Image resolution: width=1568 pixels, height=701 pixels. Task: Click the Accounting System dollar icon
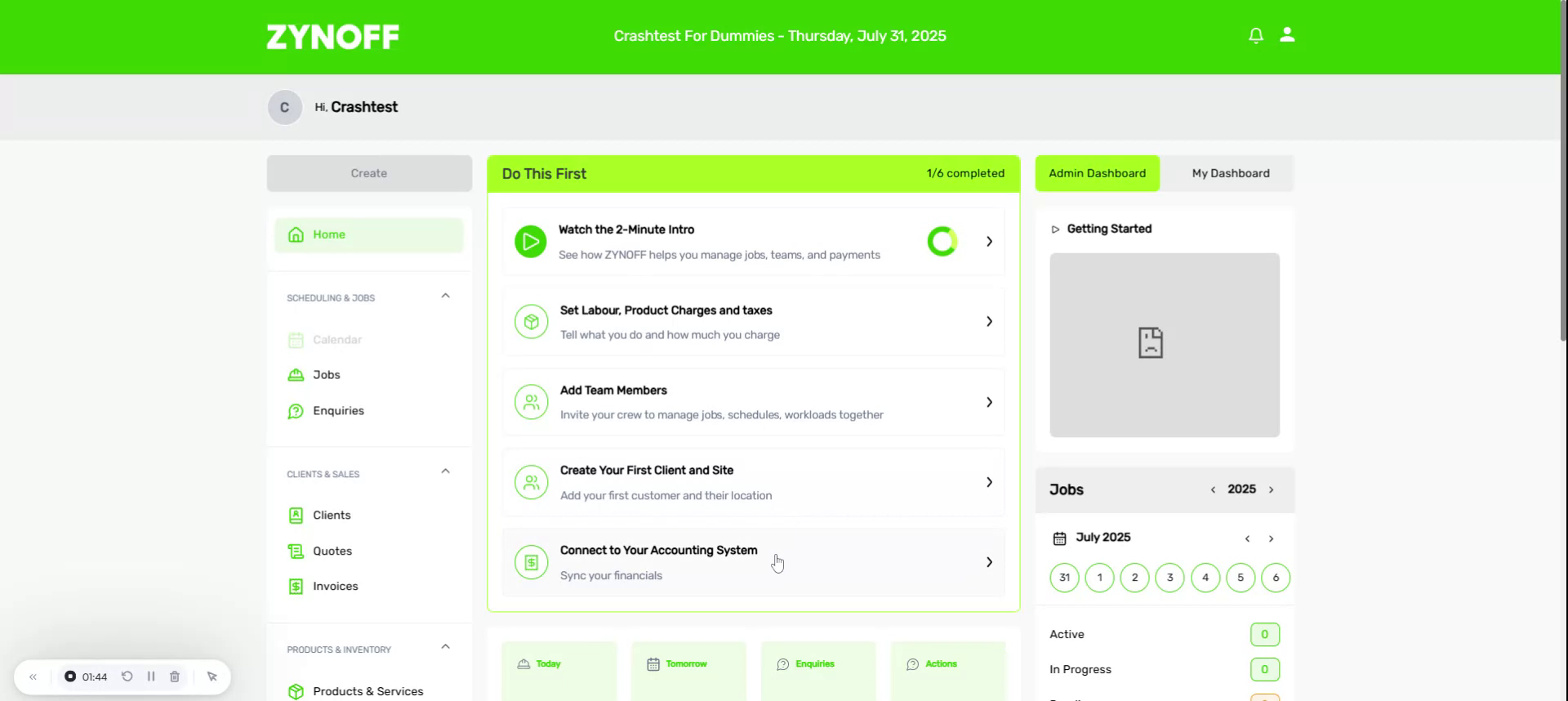pyautogui.click(x=532, y=562)
